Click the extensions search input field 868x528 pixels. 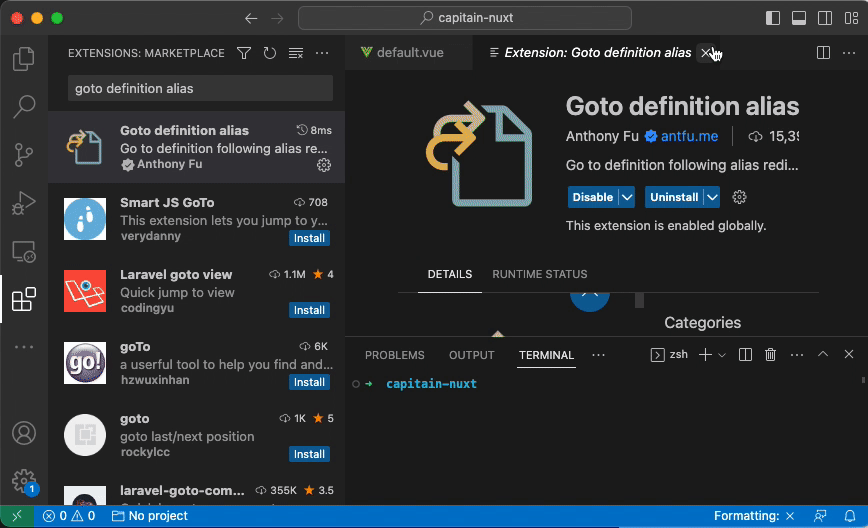pos(200,89)
